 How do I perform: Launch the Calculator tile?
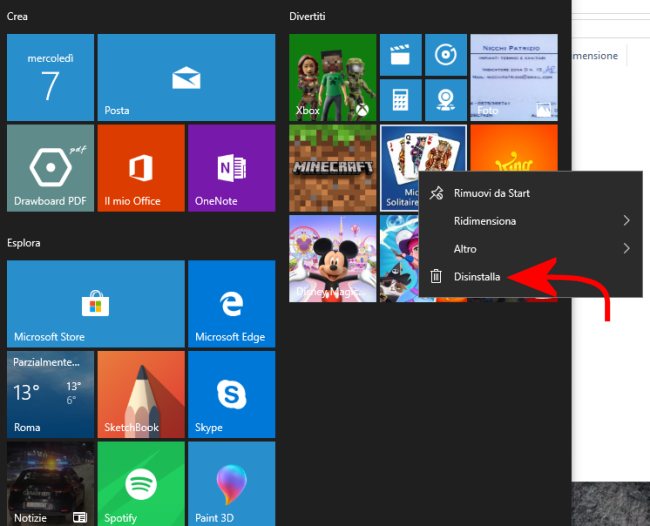tap(400, 100)
